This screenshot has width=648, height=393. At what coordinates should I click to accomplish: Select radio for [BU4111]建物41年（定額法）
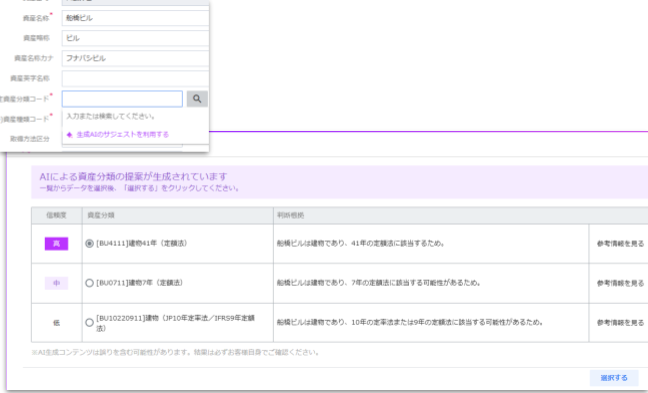point(89,243)
